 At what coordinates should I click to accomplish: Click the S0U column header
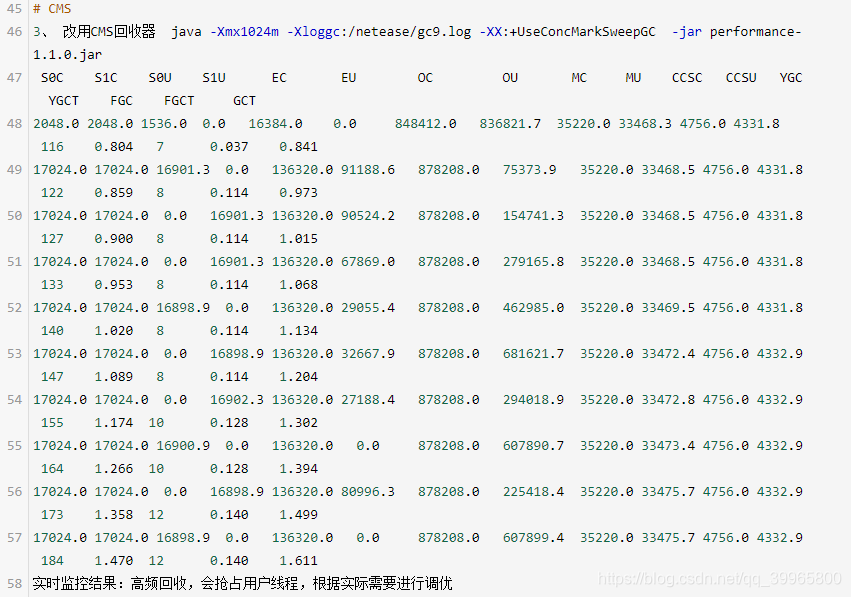pyautogui.click(x=160, y=78)
